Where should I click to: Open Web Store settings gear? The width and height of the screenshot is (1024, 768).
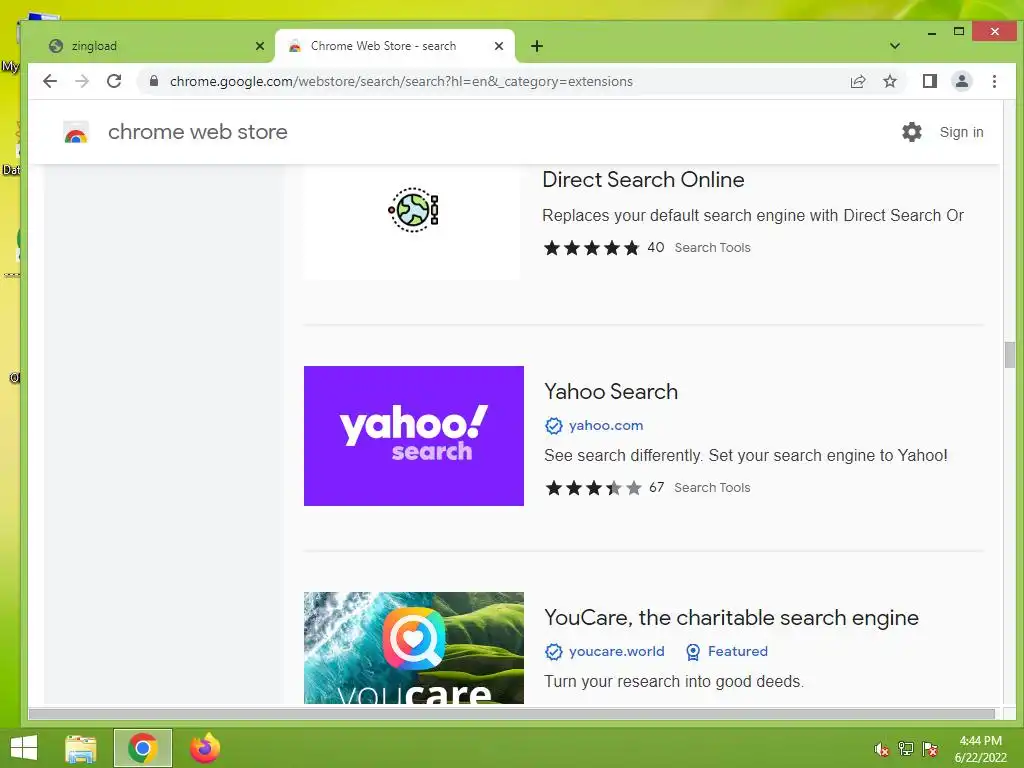[912, 132]
